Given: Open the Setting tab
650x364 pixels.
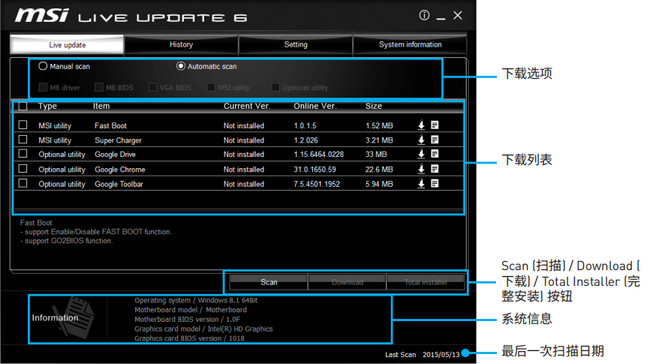Looking at the screenshot, I should (296, 45).
